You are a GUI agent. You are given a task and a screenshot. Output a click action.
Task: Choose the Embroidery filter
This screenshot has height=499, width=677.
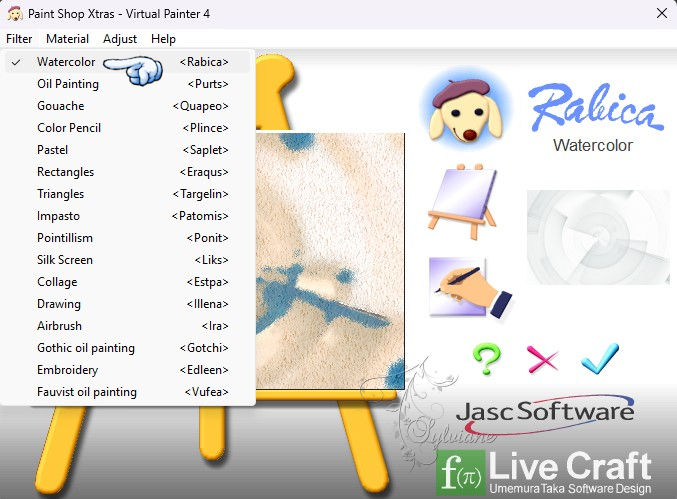pyautogui.click(x=128, y=370)
